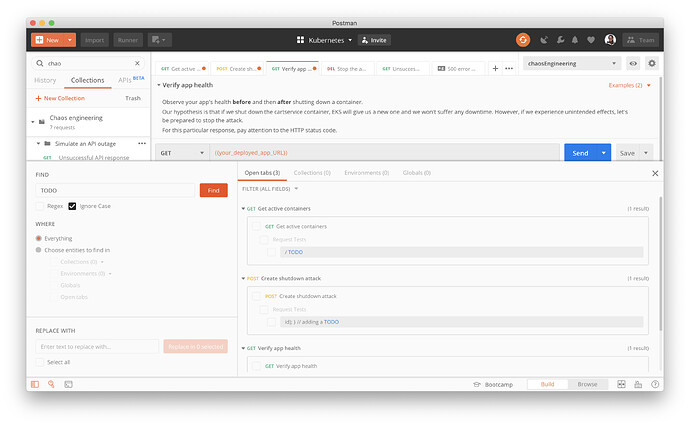Check the POST Create shutdown attack result row
The height and width of the screenshot is (426, 690).
256,296
